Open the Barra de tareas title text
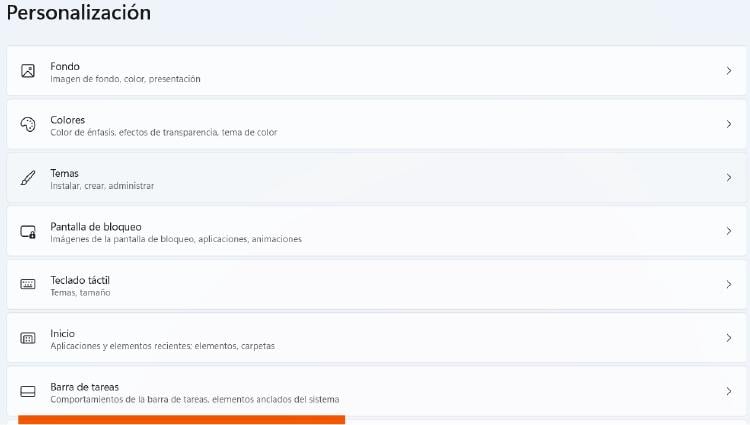The width and height of the screenshot is (750, 425). pos(85,386)
